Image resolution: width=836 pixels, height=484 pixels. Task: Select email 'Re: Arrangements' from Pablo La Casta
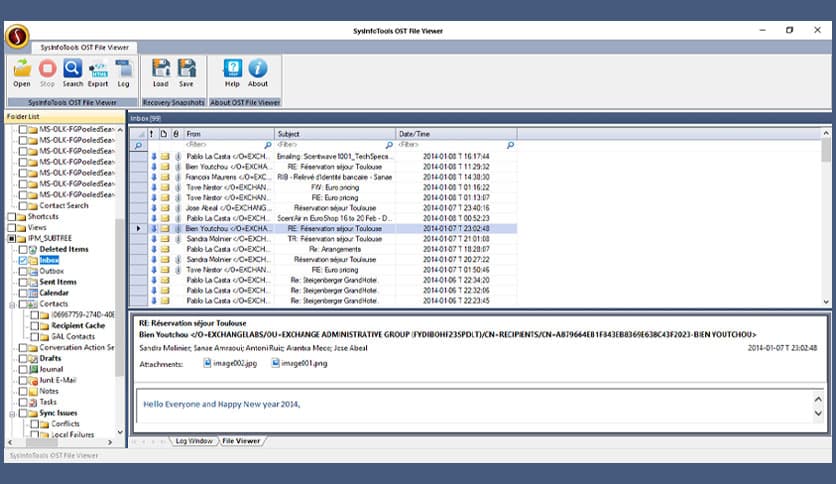click(x=324, y=249)
